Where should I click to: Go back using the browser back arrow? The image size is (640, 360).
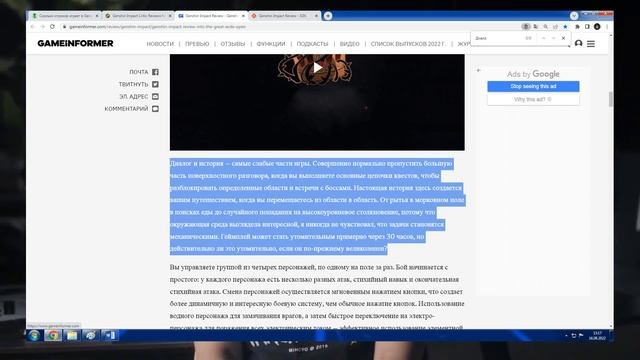point(33,27)
